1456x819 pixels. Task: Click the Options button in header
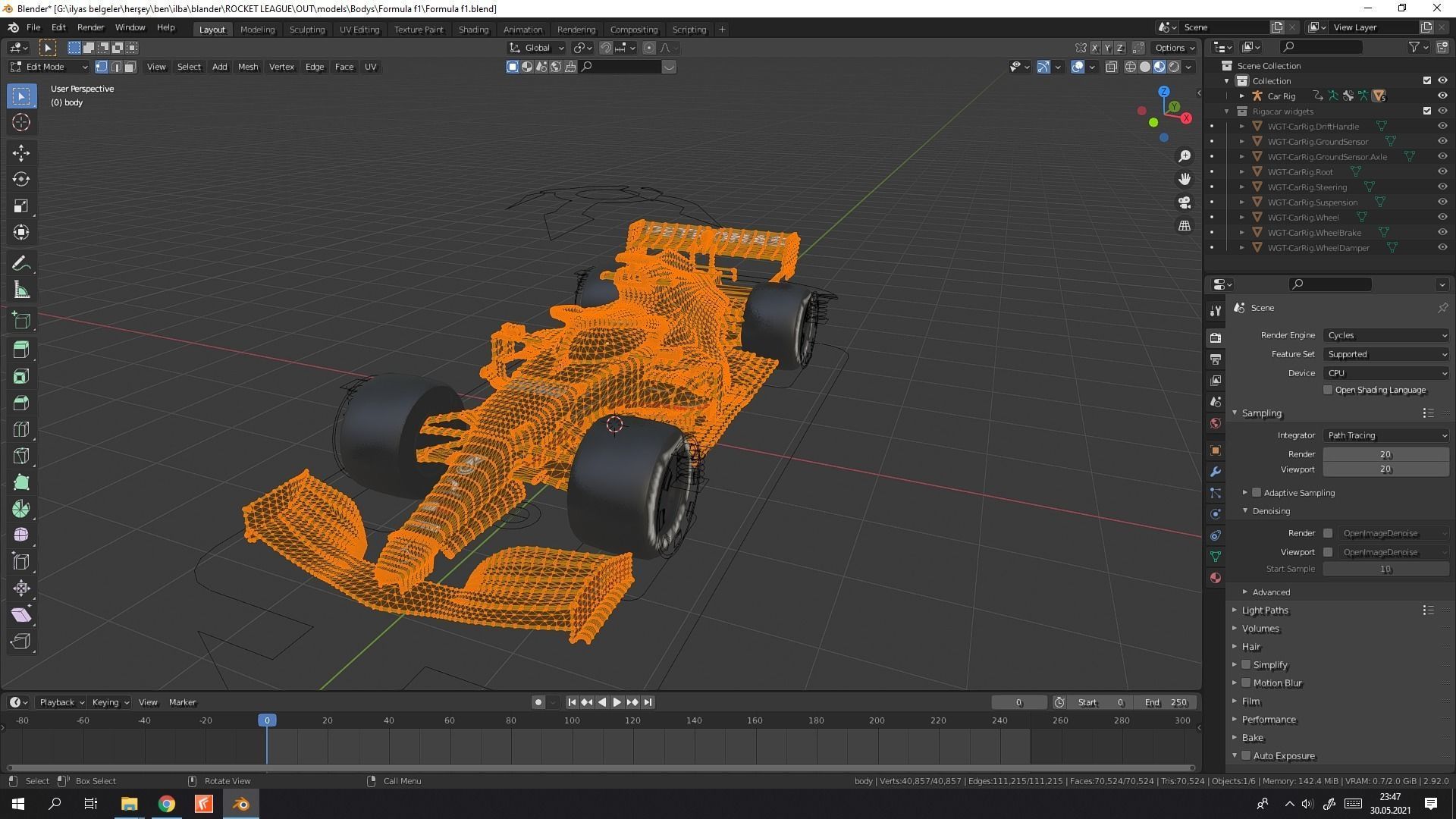click(1173, 48)
